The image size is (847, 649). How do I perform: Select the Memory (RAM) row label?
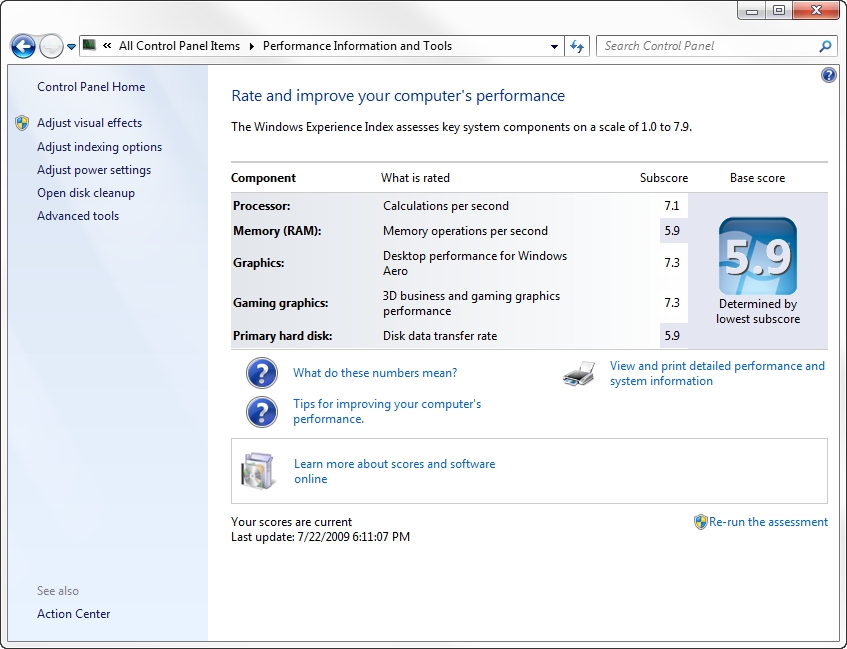coord(277,231)
